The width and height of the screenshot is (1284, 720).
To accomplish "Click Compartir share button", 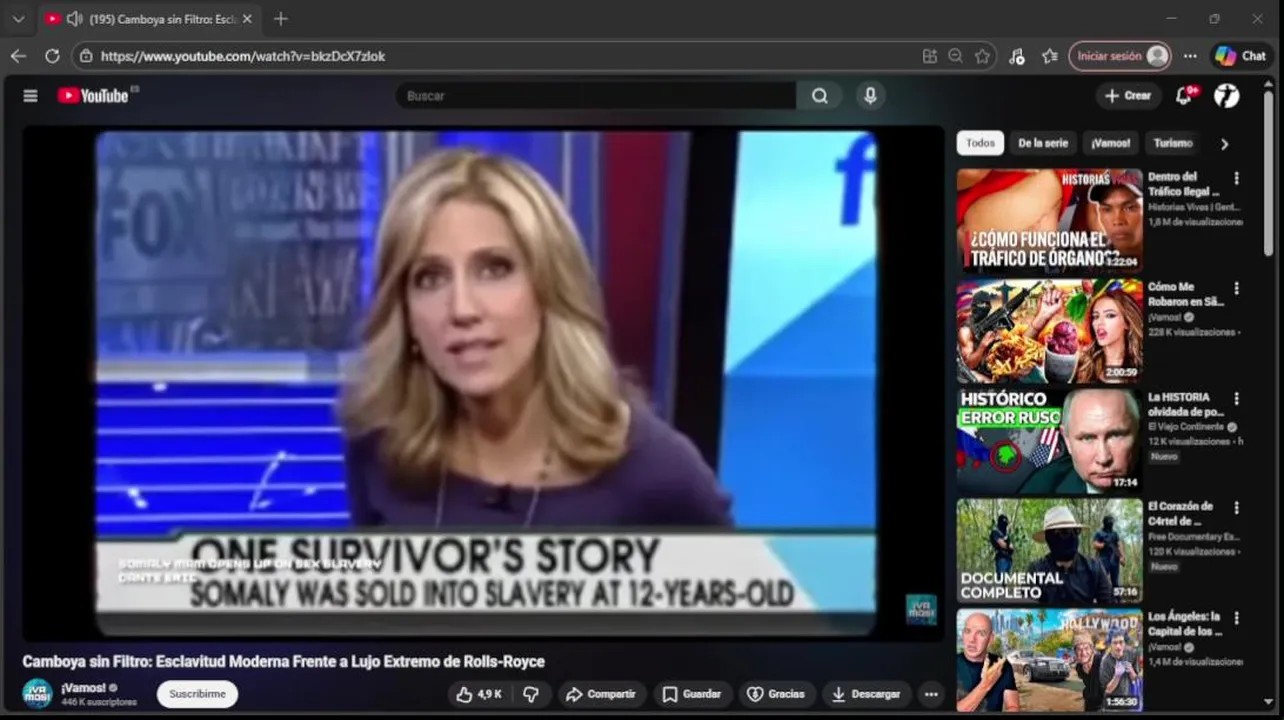I will click(600, 694).
